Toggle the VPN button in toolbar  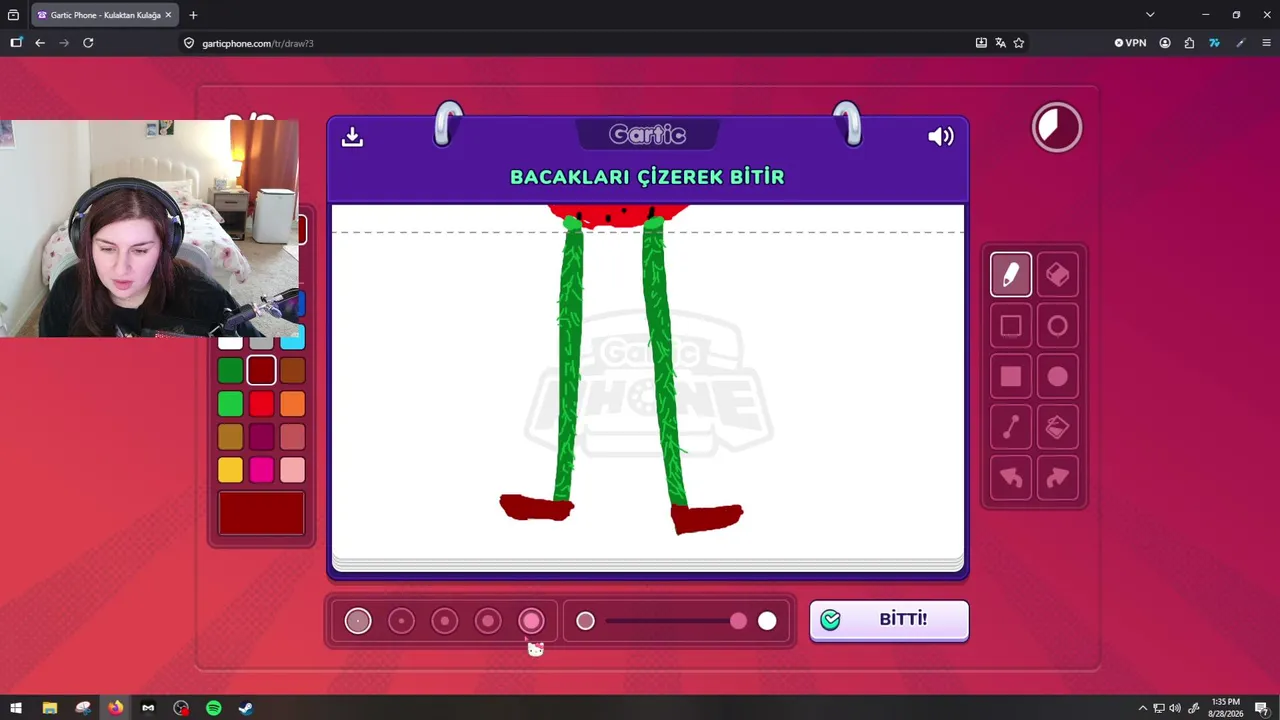[x=1131, y=43]
